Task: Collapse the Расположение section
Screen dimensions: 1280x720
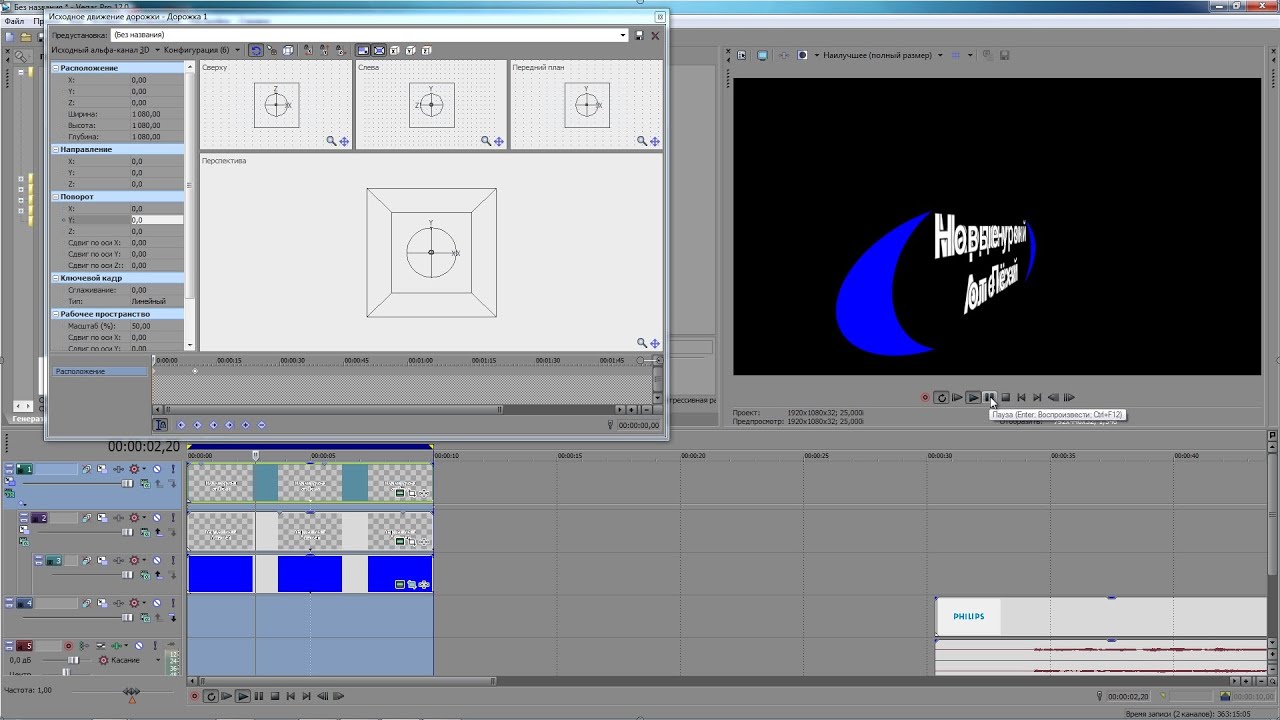Action: click(x=56, y=68)
